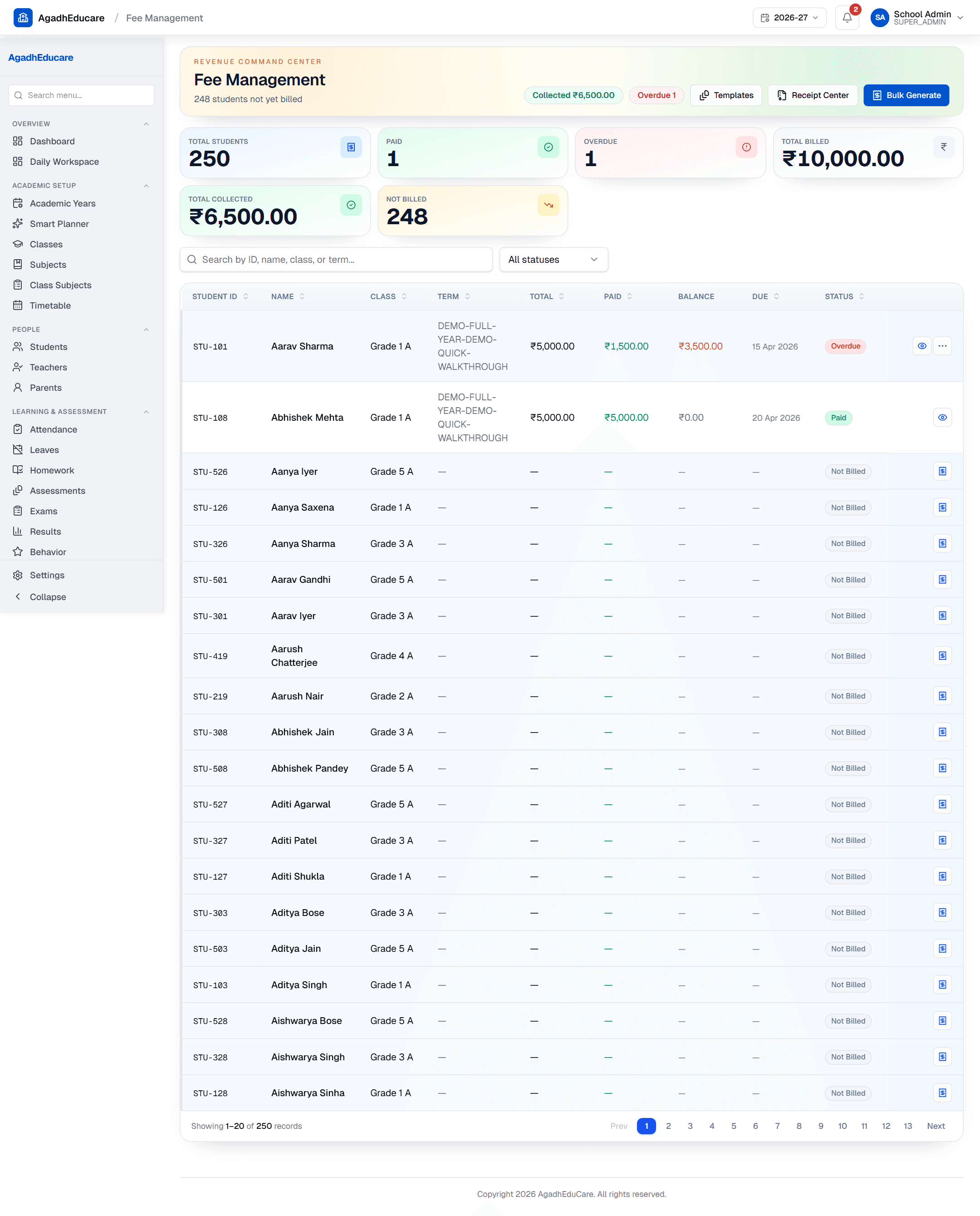Click the SA user avatar

pos(880,18)
